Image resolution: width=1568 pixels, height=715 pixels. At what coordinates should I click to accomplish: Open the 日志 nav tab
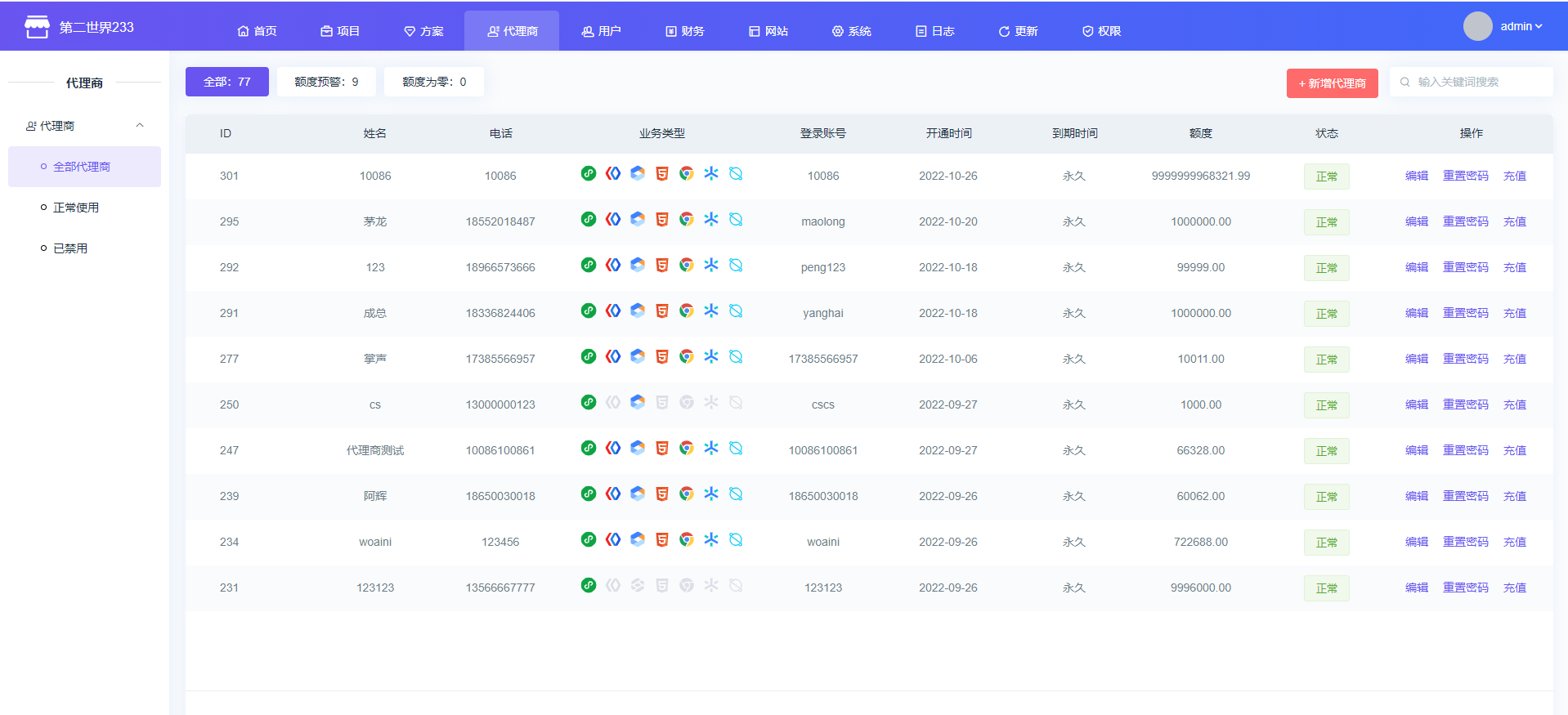tap(934, 31)
